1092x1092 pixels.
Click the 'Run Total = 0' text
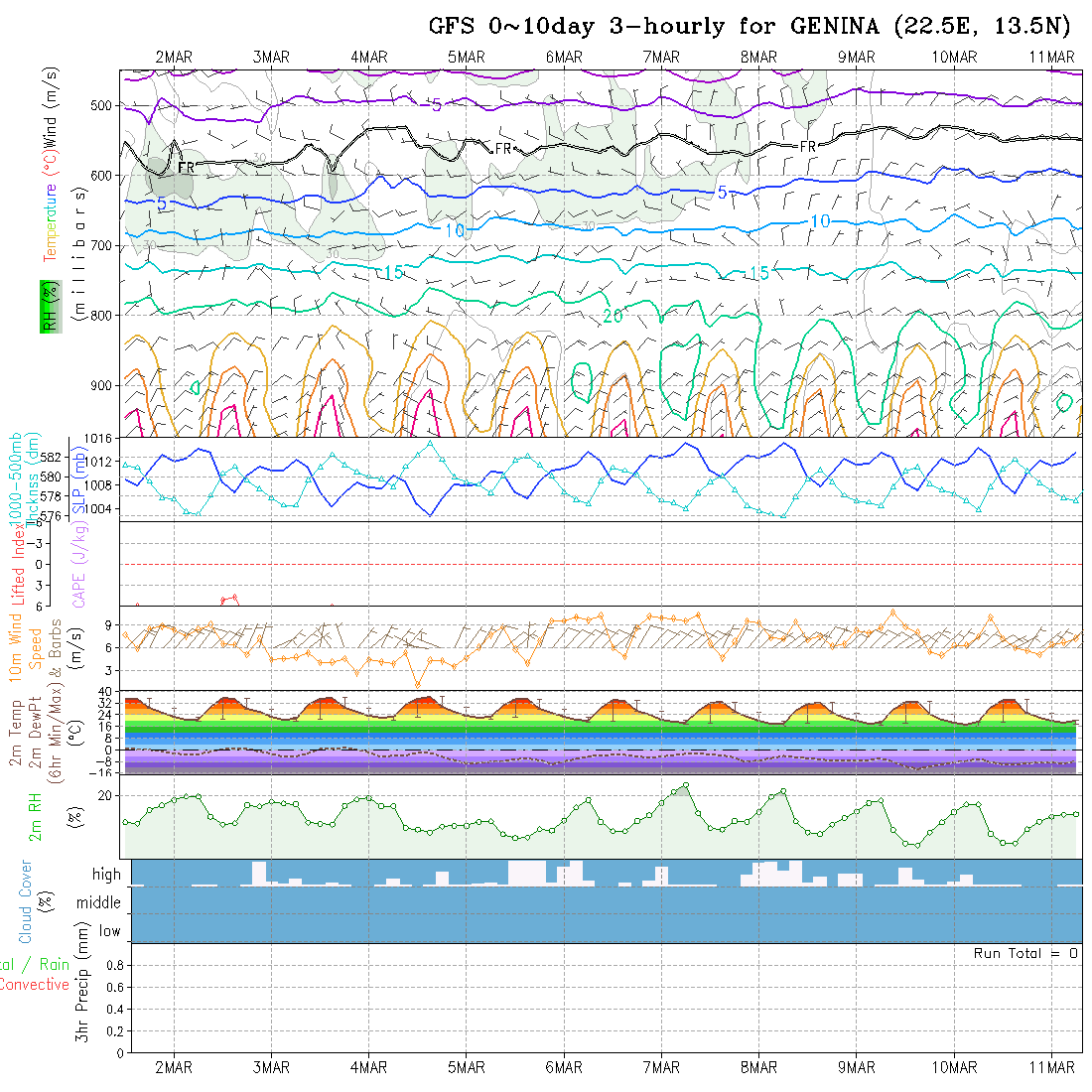coord(1025,953)
